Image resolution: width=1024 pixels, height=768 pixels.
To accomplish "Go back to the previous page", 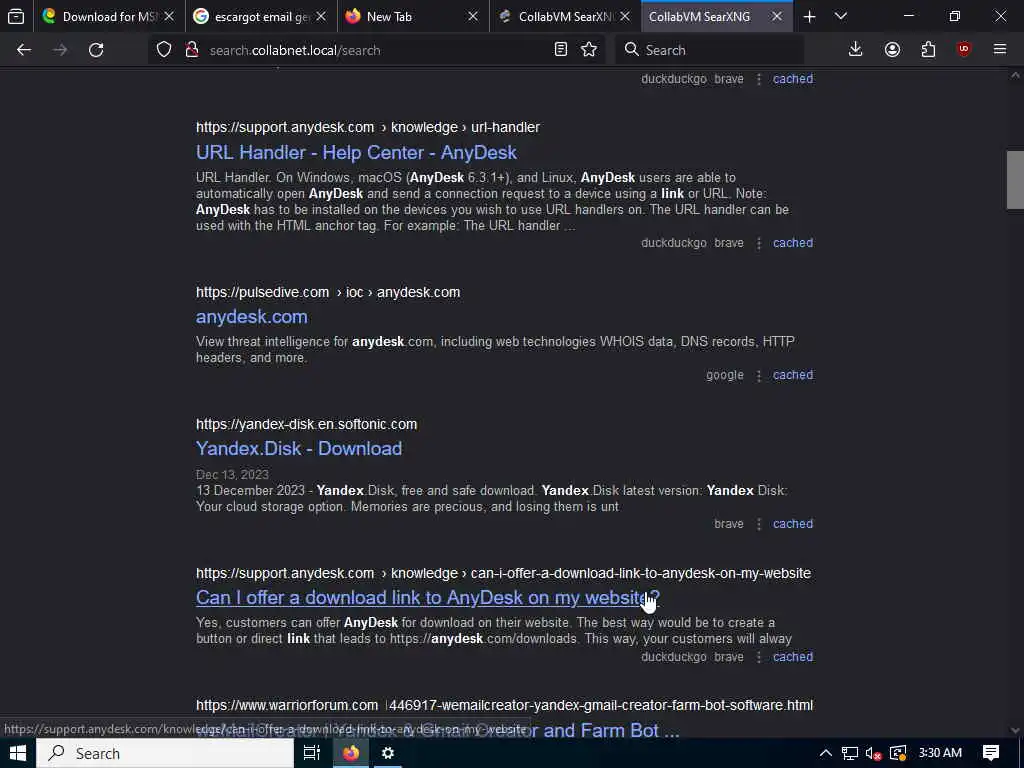I will pos(24,50).
